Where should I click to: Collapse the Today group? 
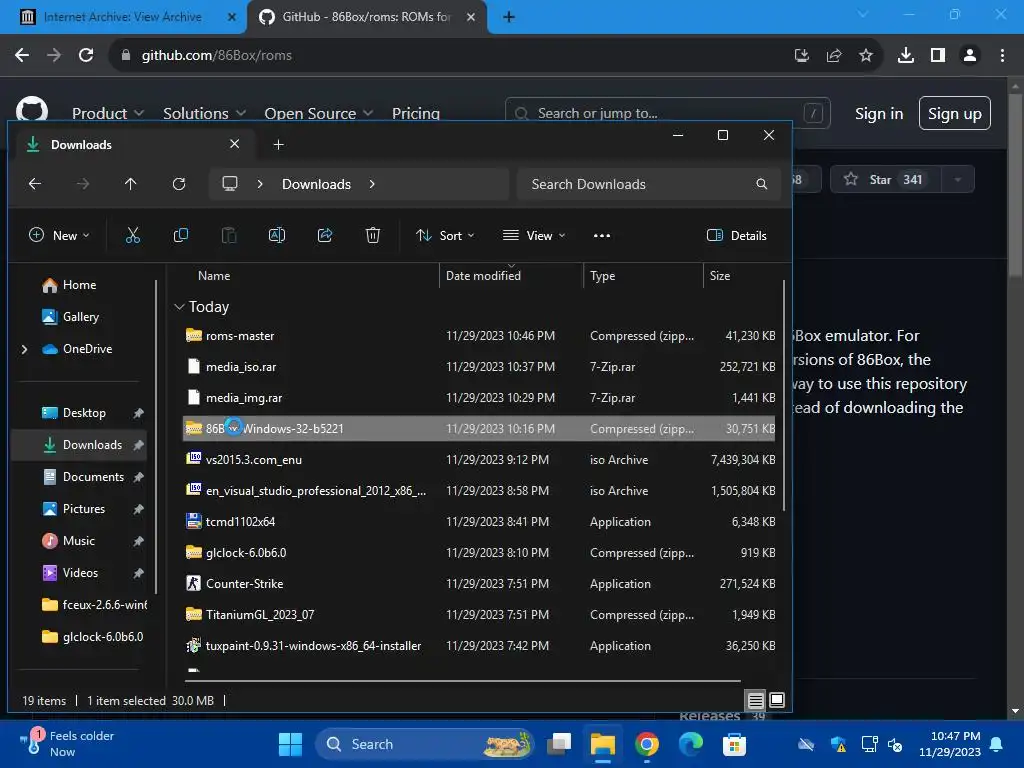click(x=180, y=307)
